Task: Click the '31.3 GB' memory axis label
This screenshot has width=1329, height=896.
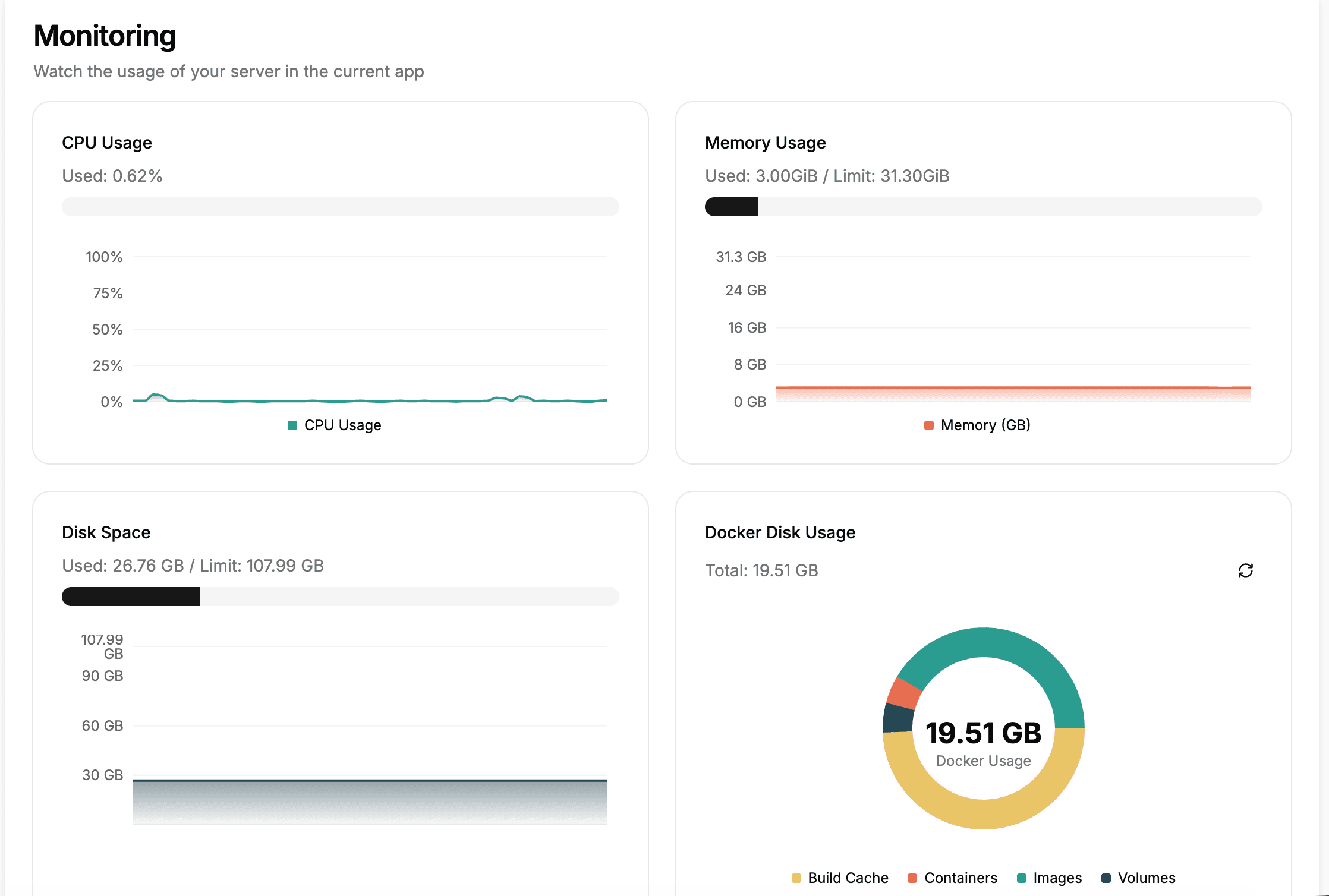Action: click(741, 257)
